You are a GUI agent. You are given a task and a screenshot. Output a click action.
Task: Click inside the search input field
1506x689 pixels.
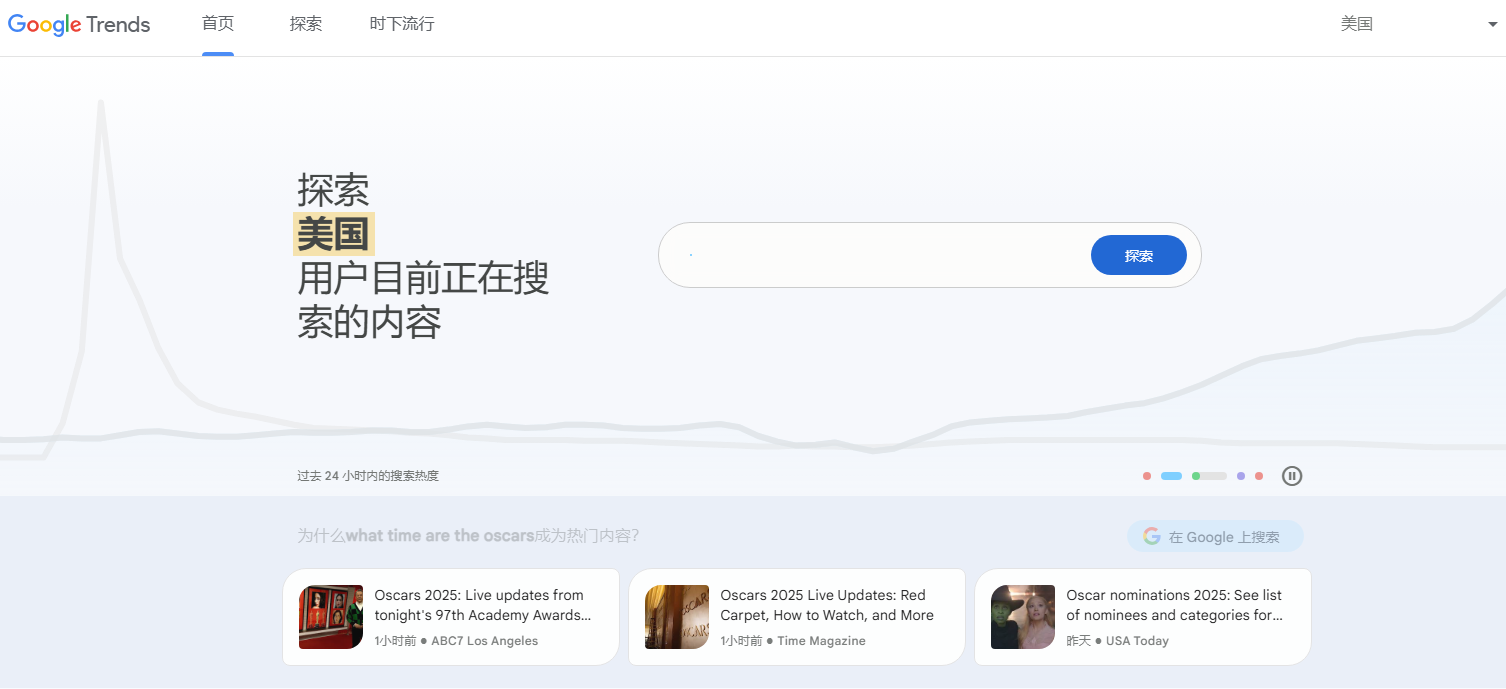point(870,255)
